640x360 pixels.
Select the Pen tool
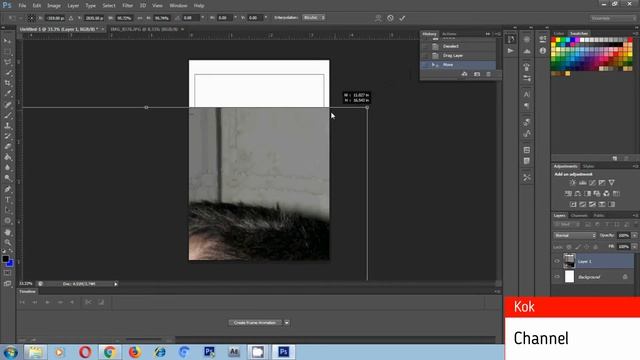7,189
